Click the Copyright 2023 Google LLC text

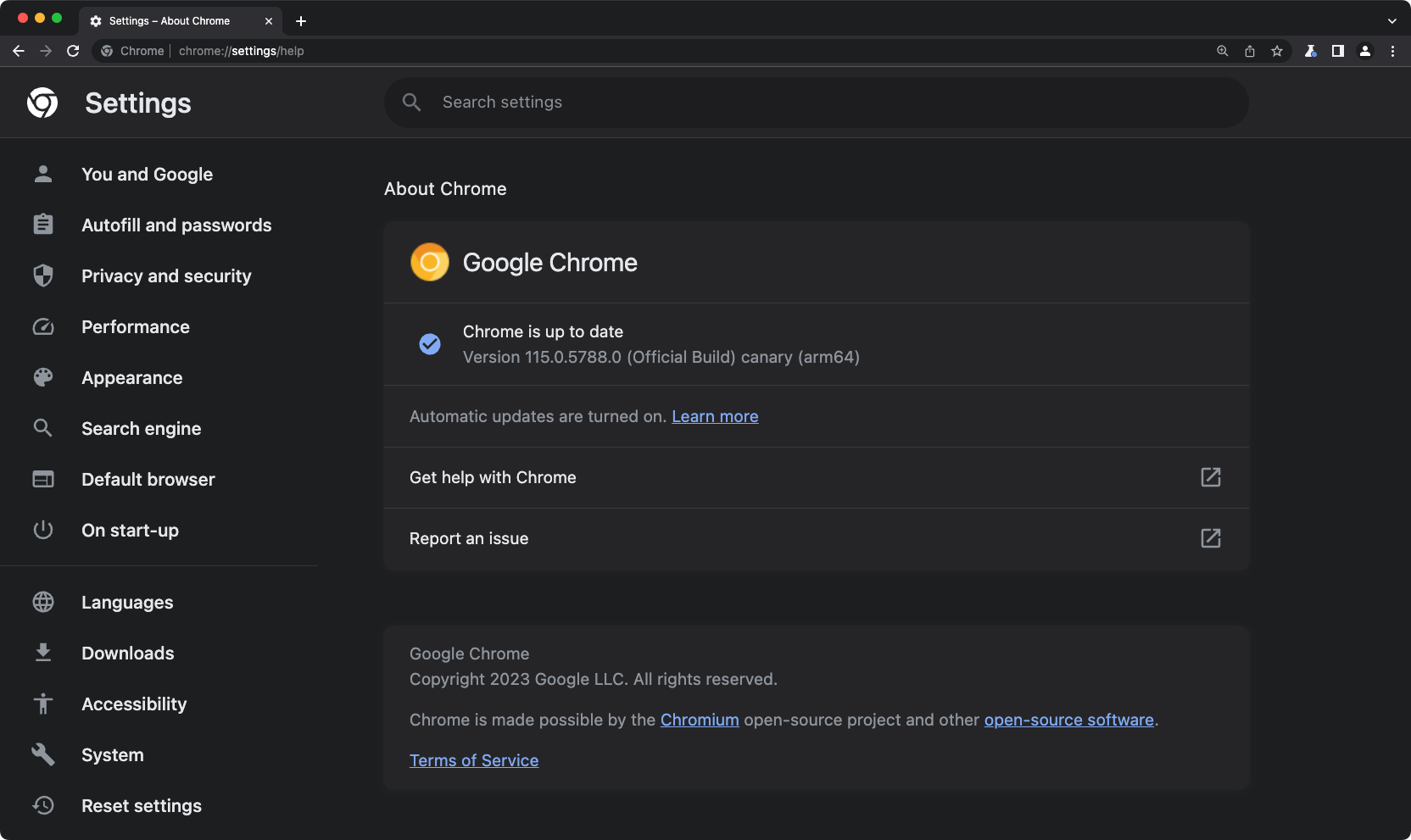click(x=594, y=679)
